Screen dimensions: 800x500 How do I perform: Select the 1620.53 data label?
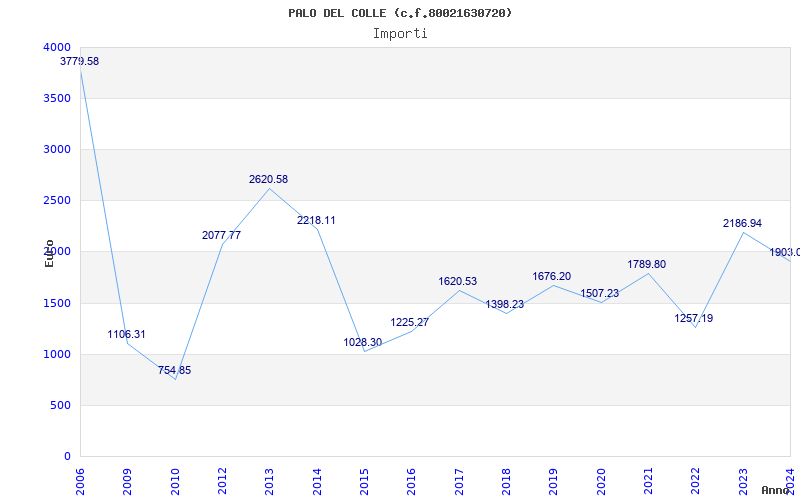(458, 282)
